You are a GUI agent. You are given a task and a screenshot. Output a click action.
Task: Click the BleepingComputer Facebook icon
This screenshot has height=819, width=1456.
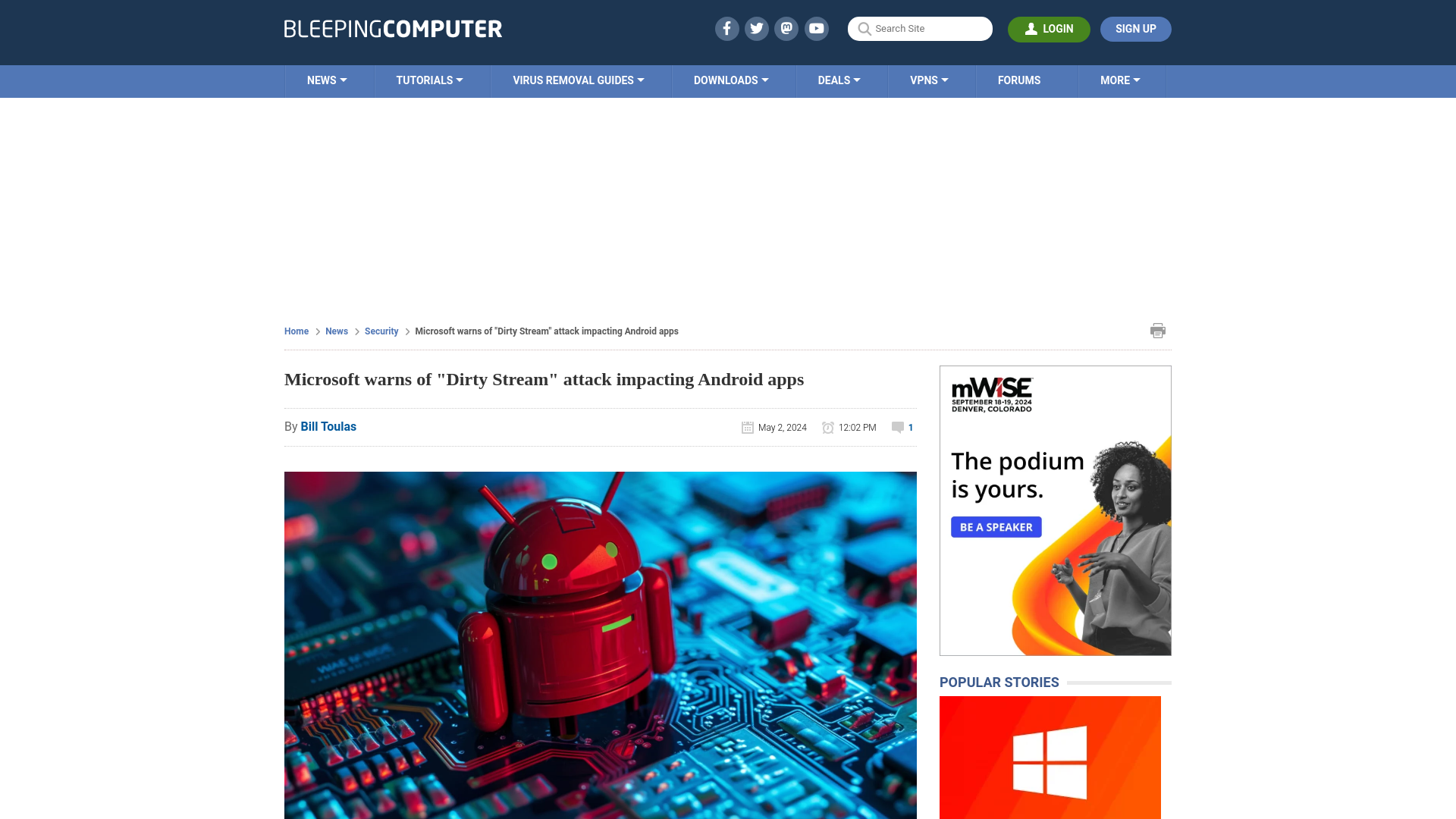(x=727, y=28)
